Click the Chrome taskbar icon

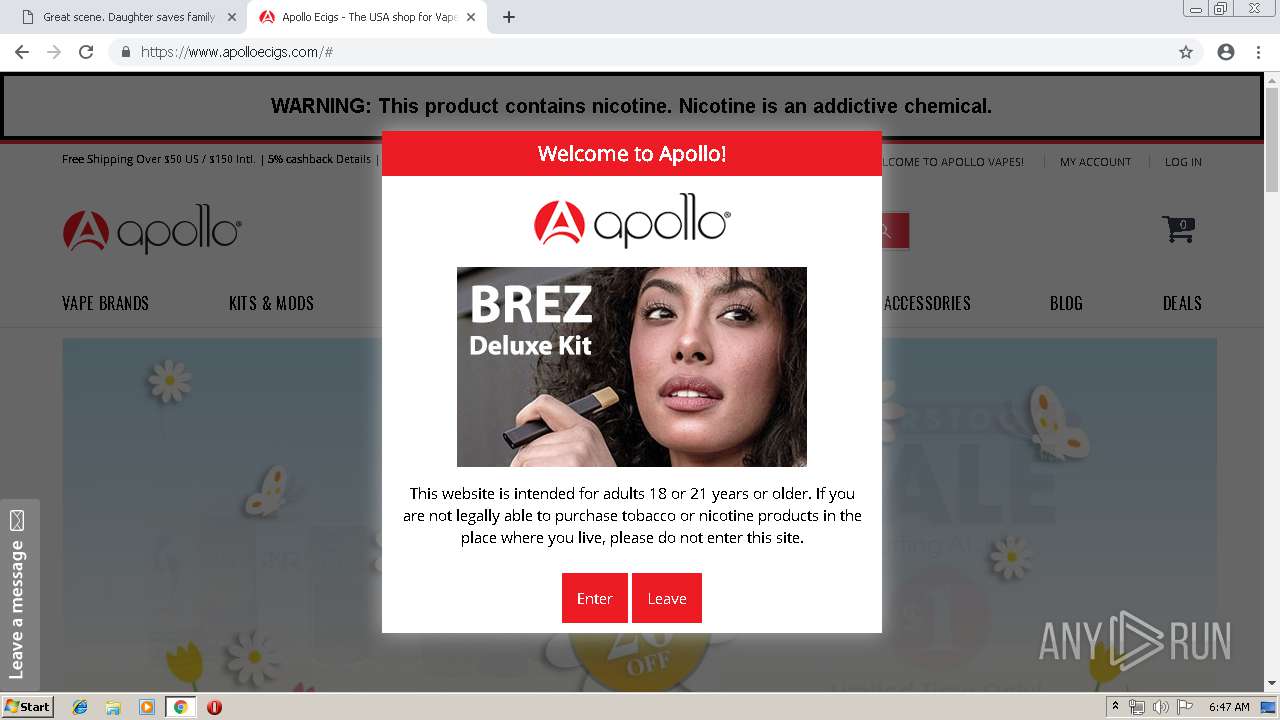point(180,707)
